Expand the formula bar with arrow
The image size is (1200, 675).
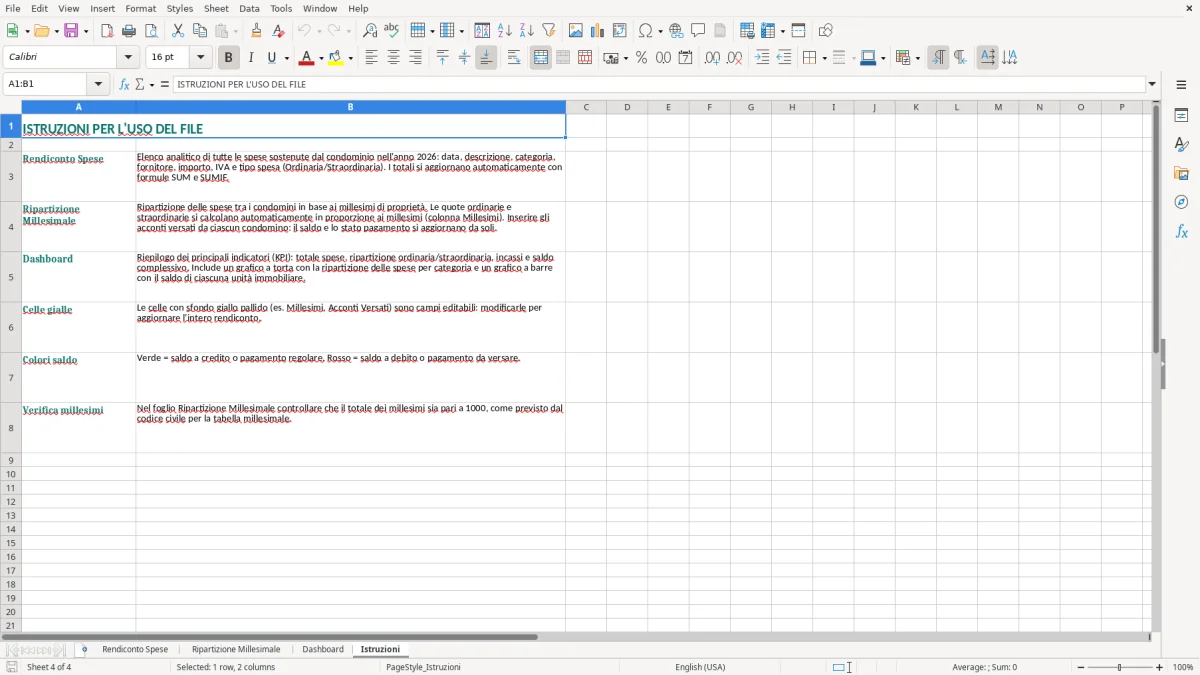pos(1152,84)
